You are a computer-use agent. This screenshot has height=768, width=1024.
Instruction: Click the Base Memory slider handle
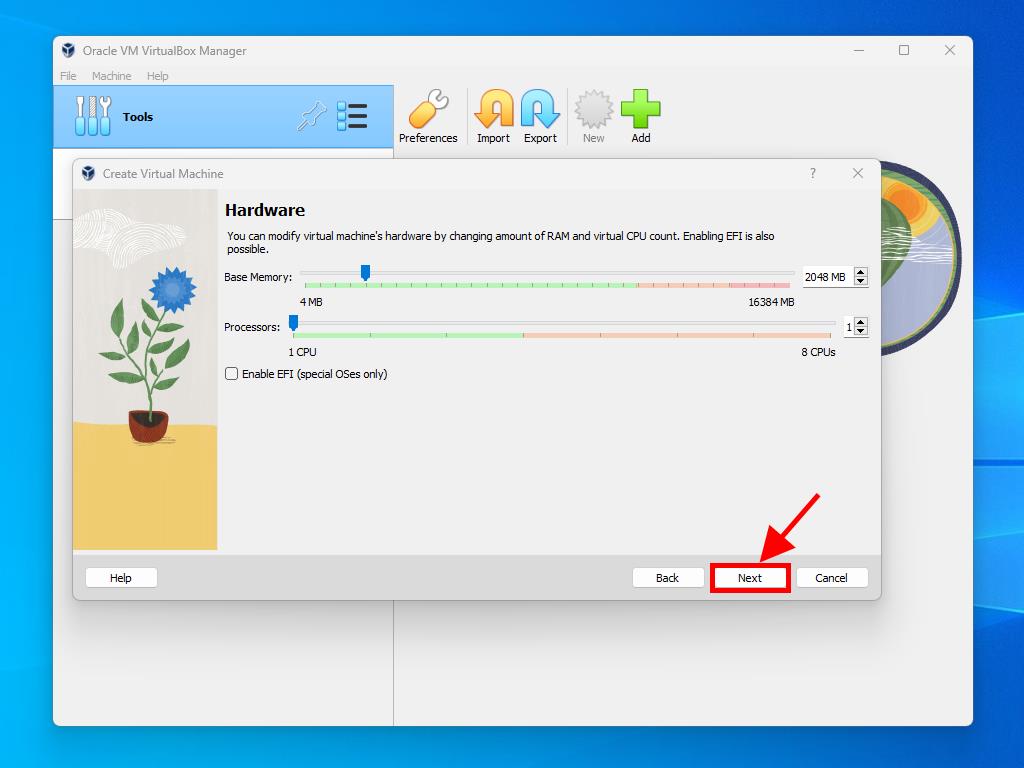[365, 272]
